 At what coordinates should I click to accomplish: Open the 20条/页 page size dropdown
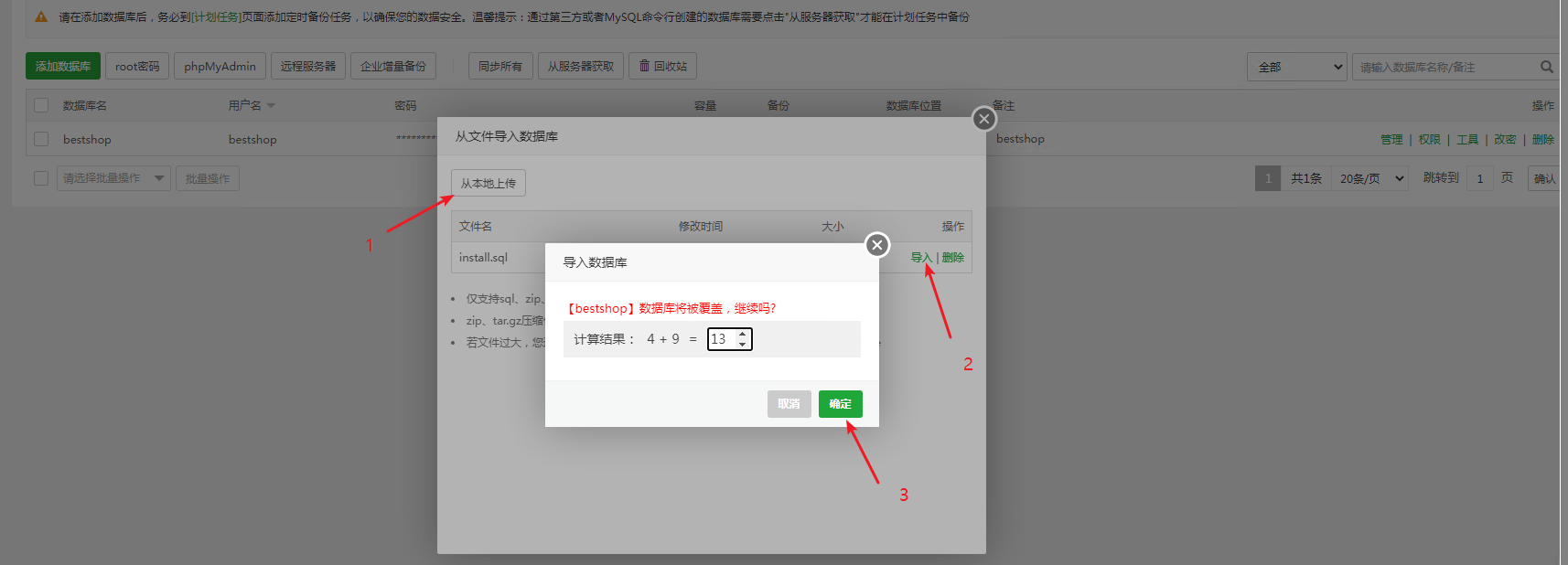pos(1370,178)
